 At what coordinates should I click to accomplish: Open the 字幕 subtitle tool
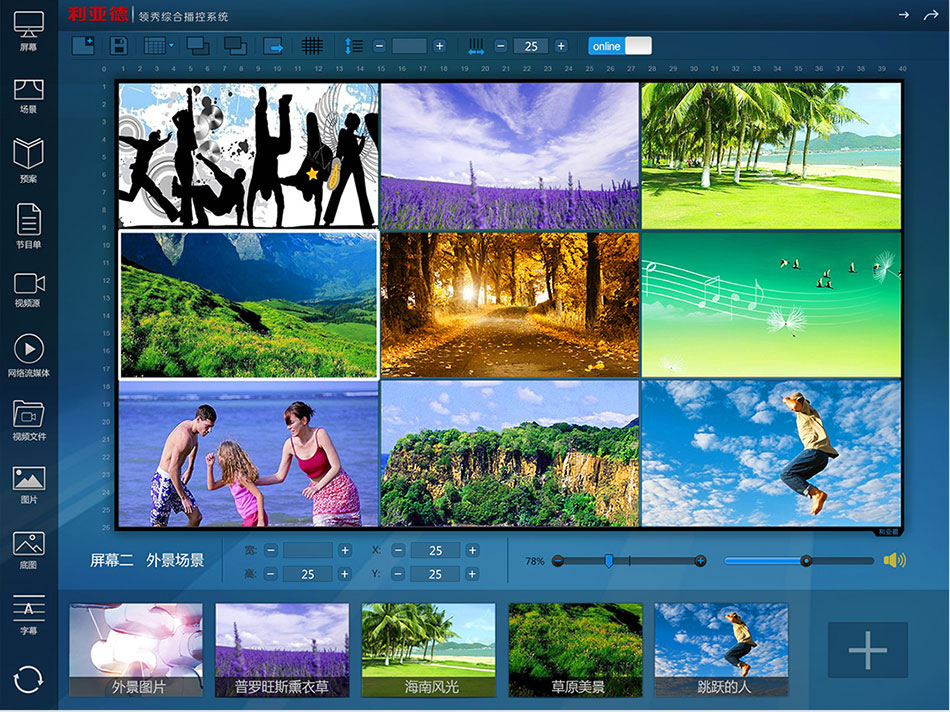(x=29, y=612)
